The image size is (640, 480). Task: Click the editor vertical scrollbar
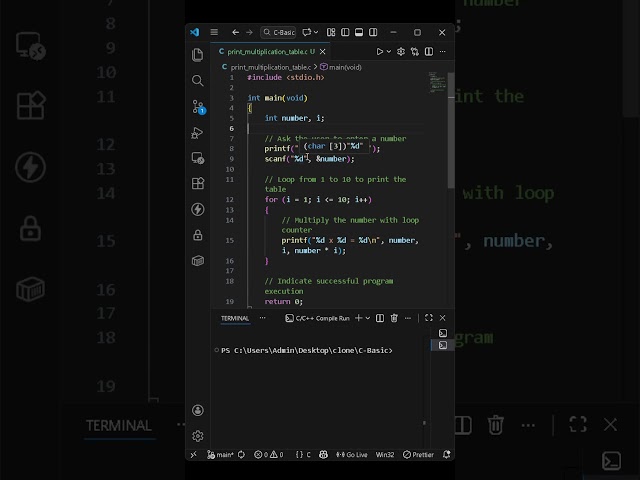point(451,131)
